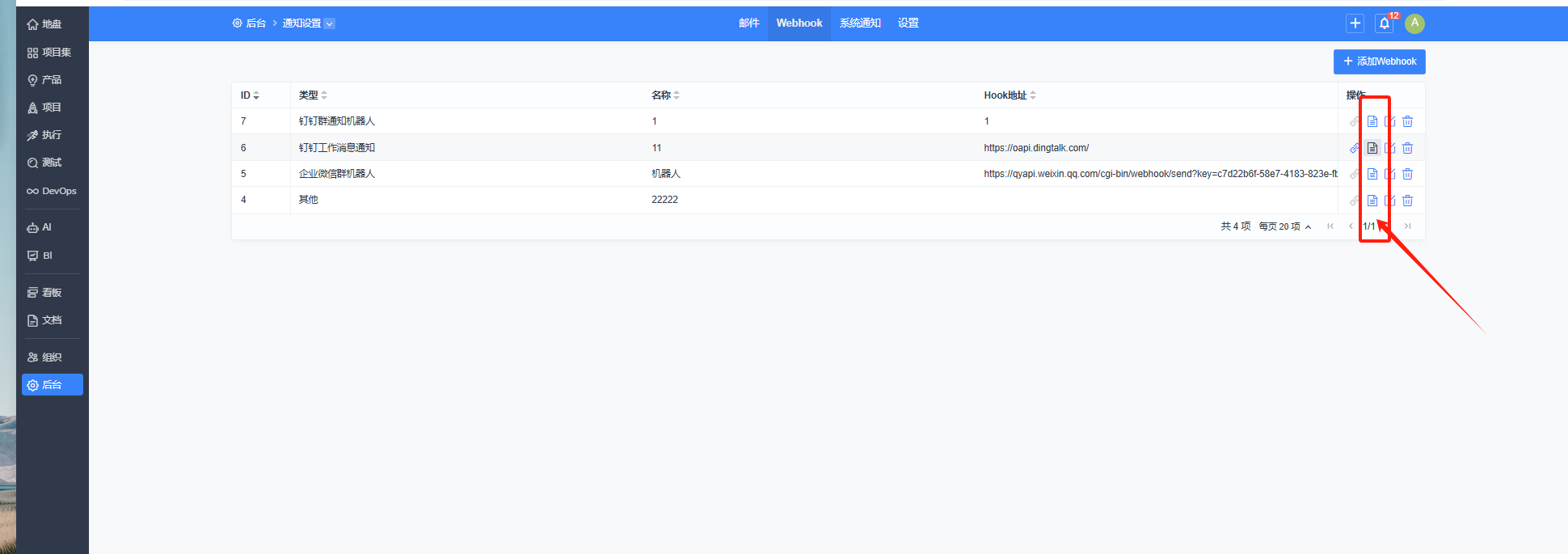1568x554 pixels.
Task: Click the 共 4 项 total count text
Action: pyautogui.click(x=1236, y=226)
